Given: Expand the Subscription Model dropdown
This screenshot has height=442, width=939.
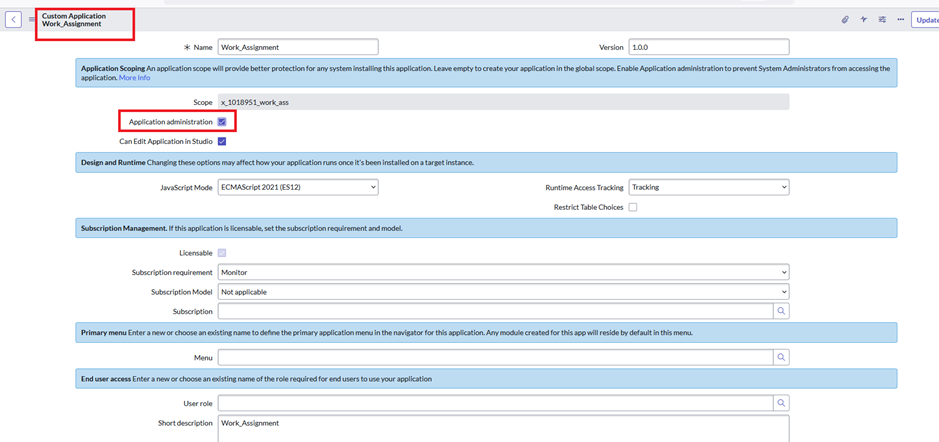Looking at the screenshot, I should 503,292.
